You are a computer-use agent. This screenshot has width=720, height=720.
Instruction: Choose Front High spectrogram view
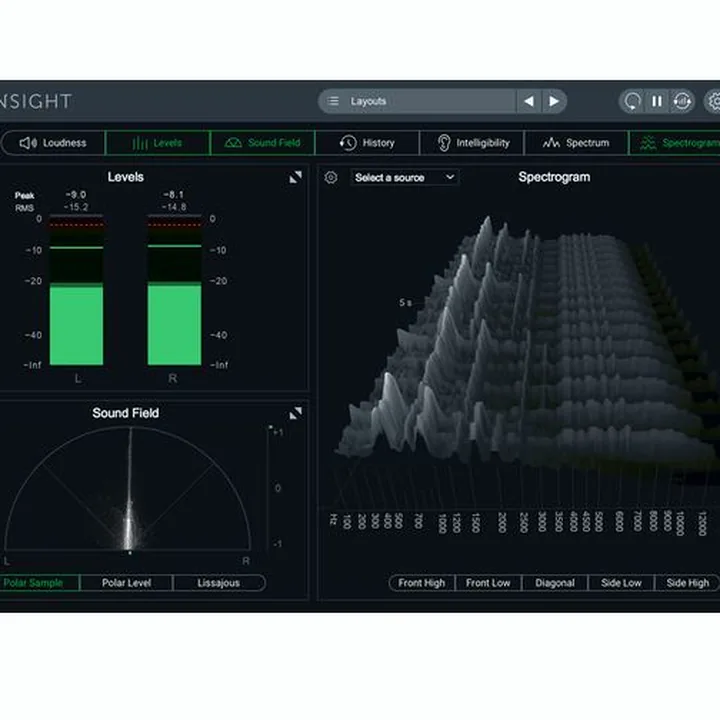pyautogui.click(x=422, y=583)
